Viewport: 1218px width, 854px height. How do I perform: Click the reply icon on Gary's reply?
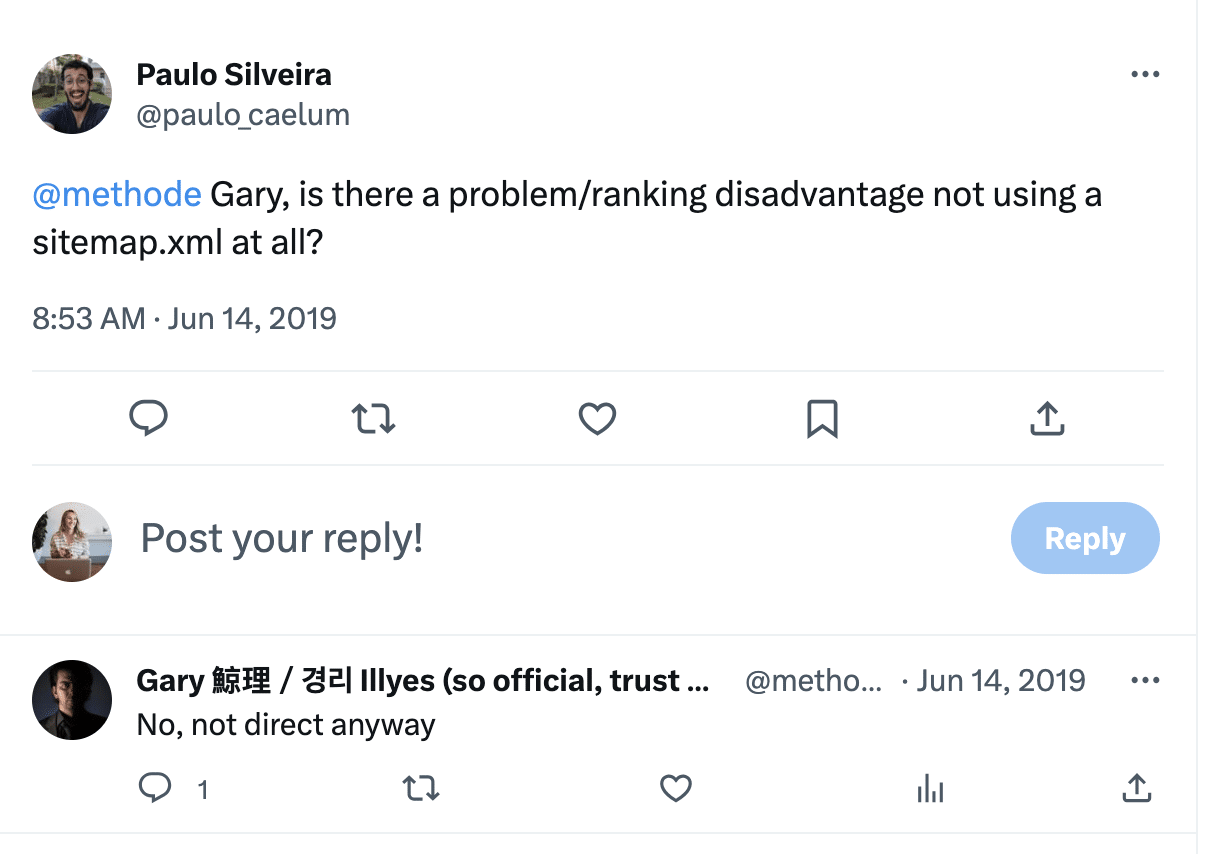click(154, 790)
